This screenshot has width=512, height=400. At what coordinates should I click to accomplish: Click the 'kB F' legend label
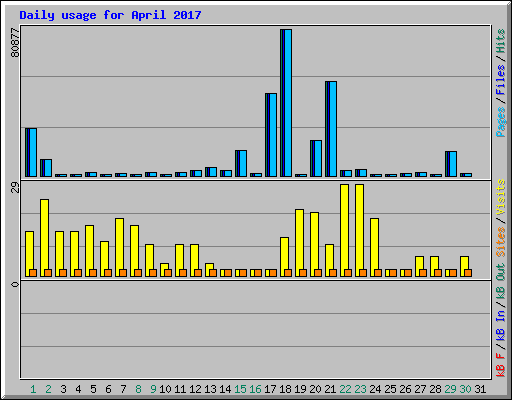tap(500, 364)
